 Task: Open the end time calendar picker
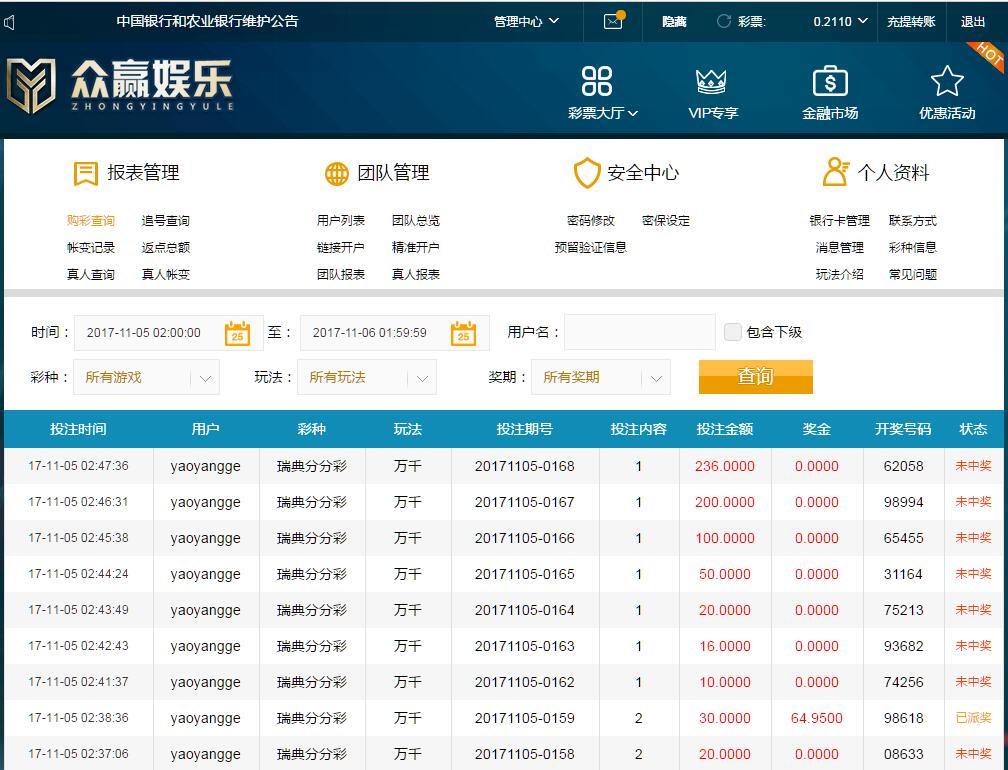click(x=463, y=333)
